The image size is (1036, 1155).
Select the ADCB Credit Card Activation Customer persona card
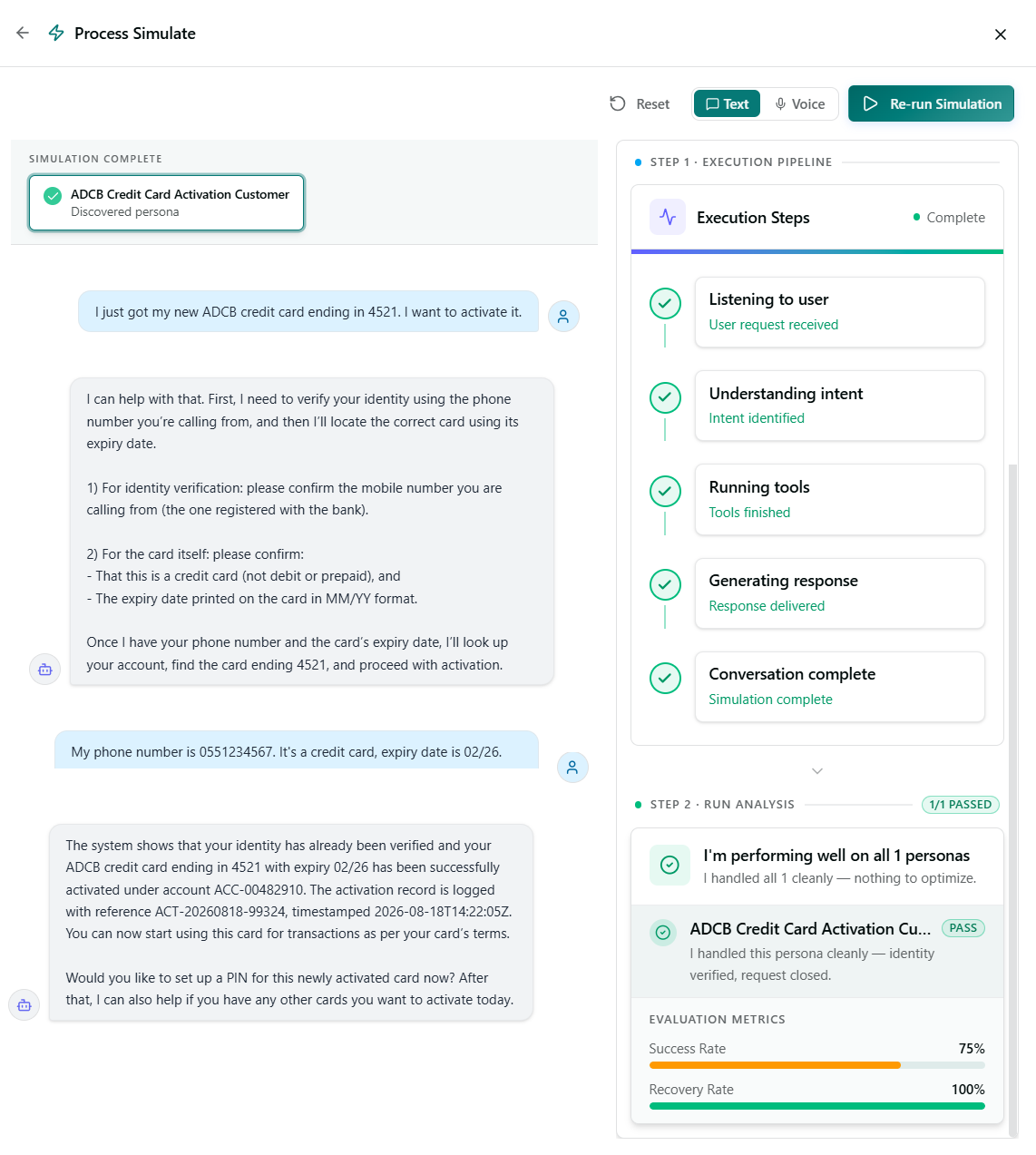[167, 202]
